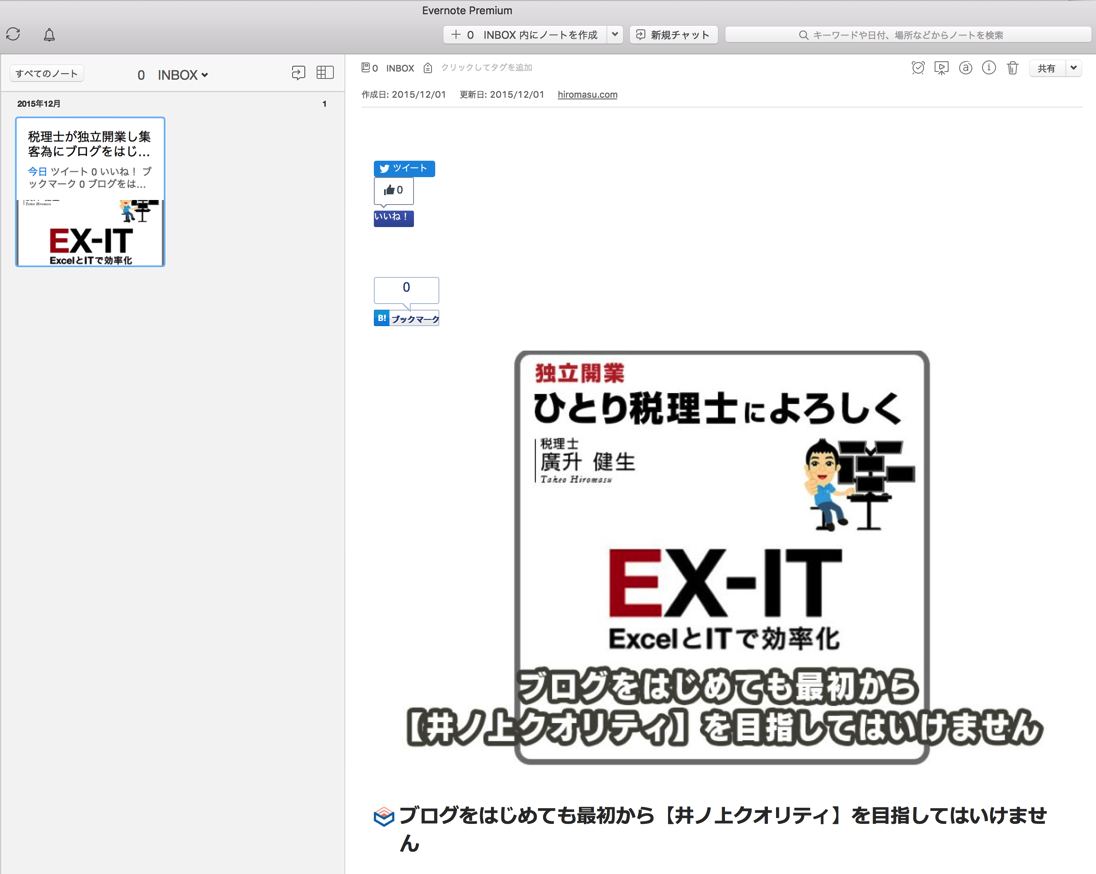
Task: Click the sync icon in toolbar
Action: point(13,34)
